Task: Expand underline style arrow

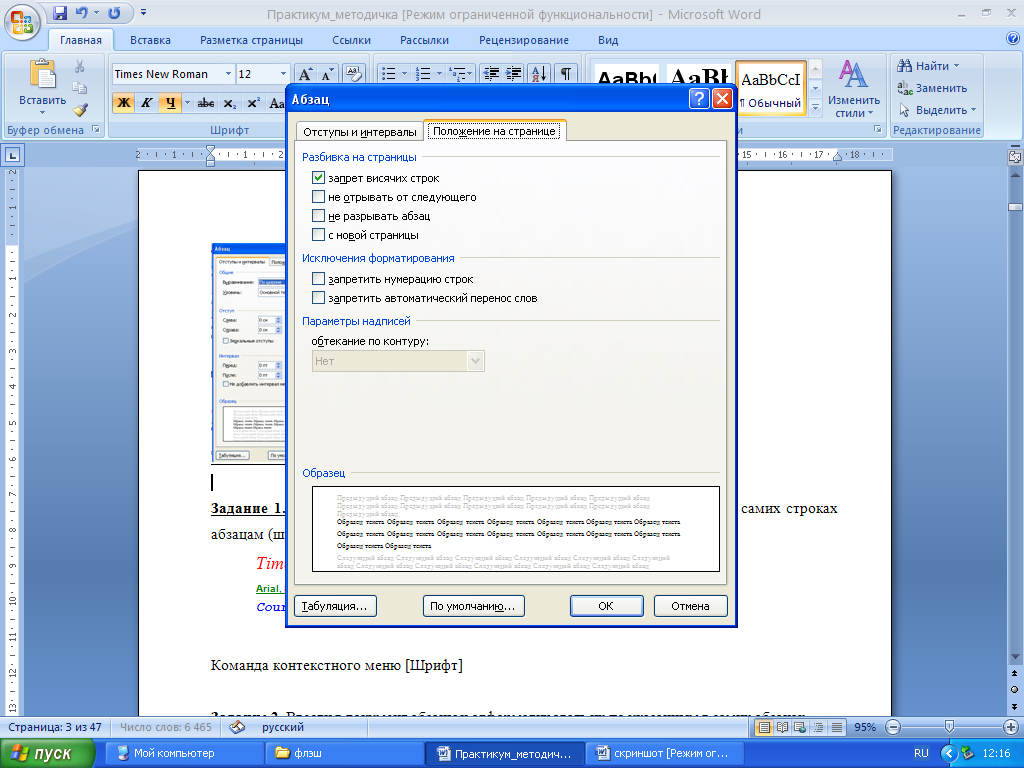Action: [187, 103]
